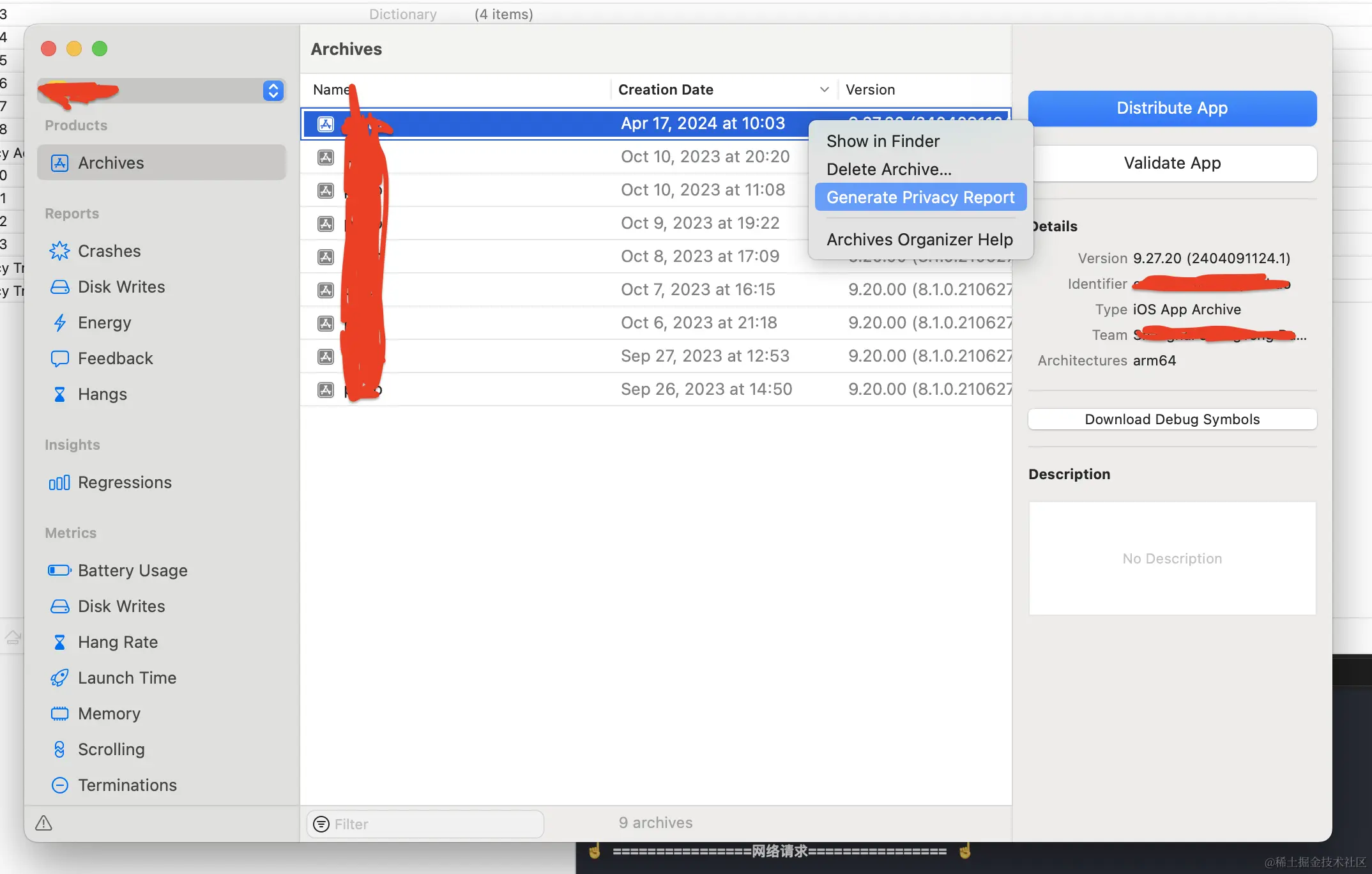This screenshot has height=874, width=1372.
Task: Choose Show in Finder from context menu
Action: [x=920, y=141]
